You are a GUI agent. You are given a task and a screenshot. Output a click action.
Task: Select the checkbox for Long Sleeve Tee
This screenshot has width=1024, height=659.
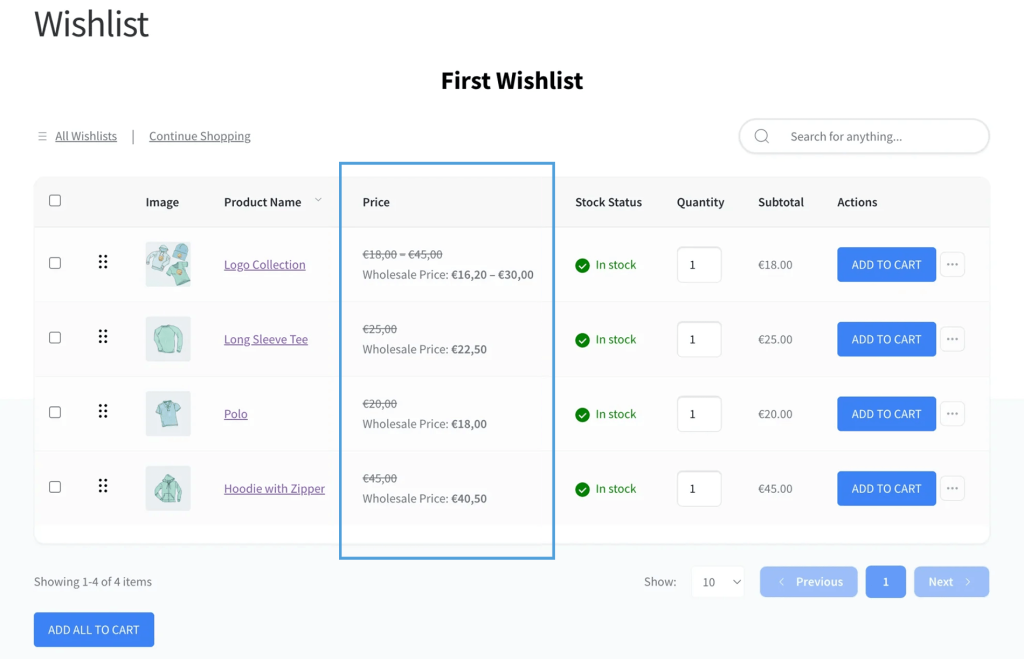pos(55,337)
